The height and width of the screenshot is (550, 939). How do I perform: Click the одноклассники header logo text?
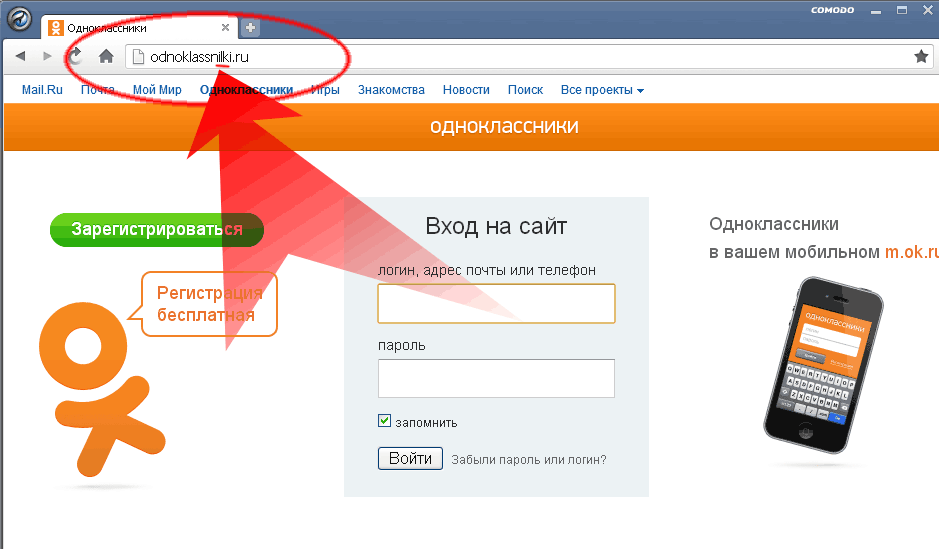[504, 126]
